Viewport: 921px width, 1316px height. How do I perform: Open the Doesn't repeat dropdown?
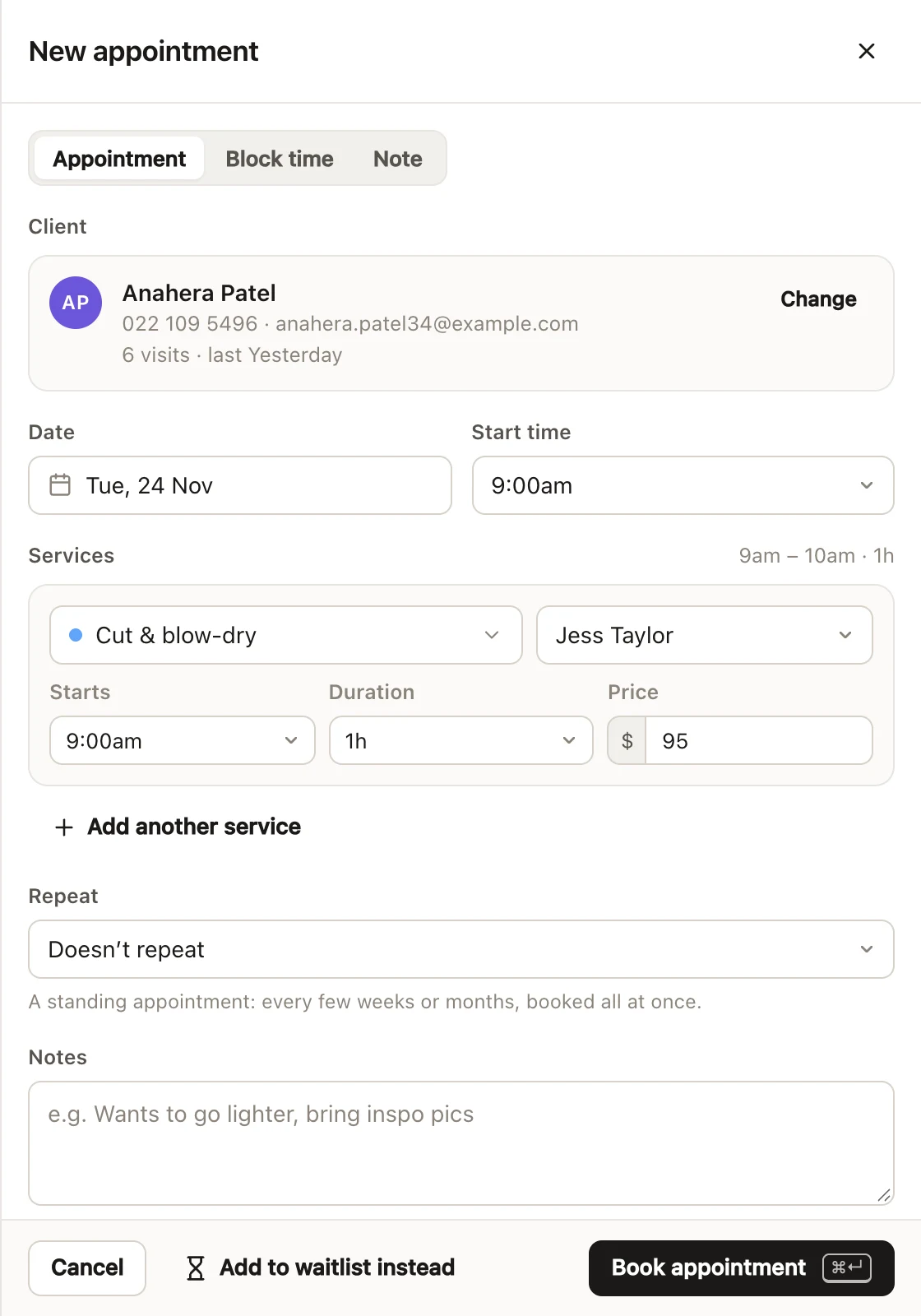tap(460, 949)
